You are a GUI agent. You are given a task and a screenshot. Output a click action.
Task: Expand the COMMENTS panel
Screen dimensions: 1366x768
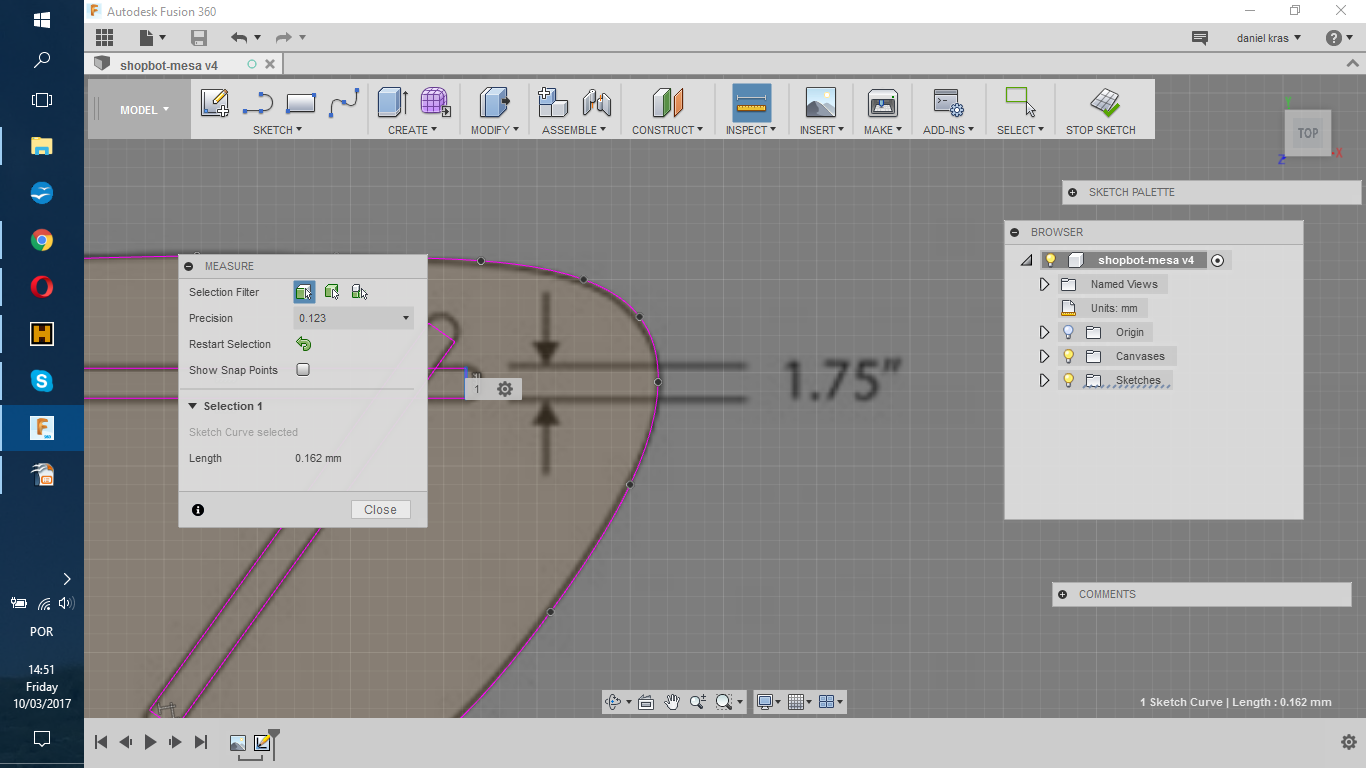point(1063,594)
